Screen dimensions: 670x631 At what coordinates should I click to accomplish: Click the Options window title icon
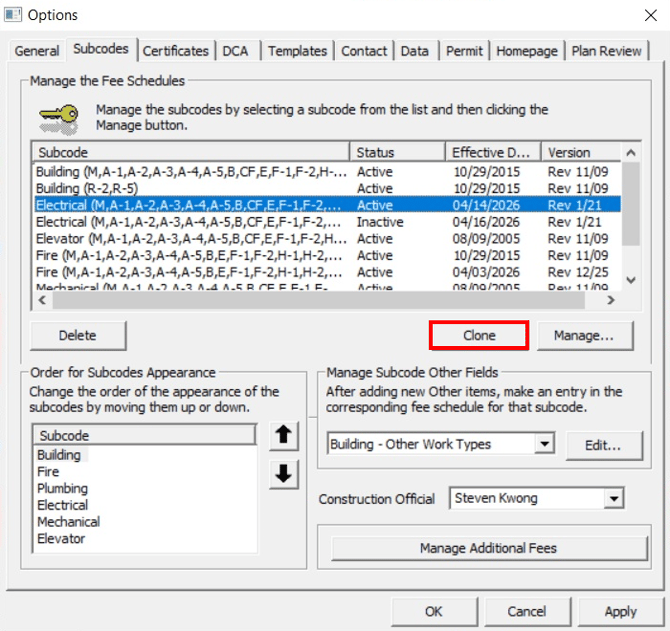click(x=13, y=15)
